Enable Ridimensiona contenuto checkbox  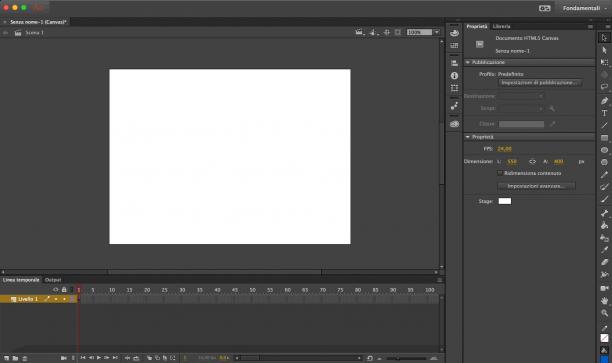[x=500, y=173]
